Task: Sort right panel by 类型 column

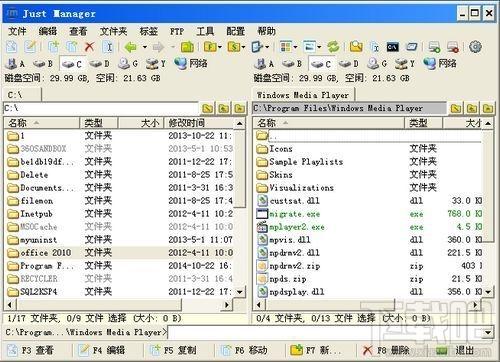Action: point(424,123)
